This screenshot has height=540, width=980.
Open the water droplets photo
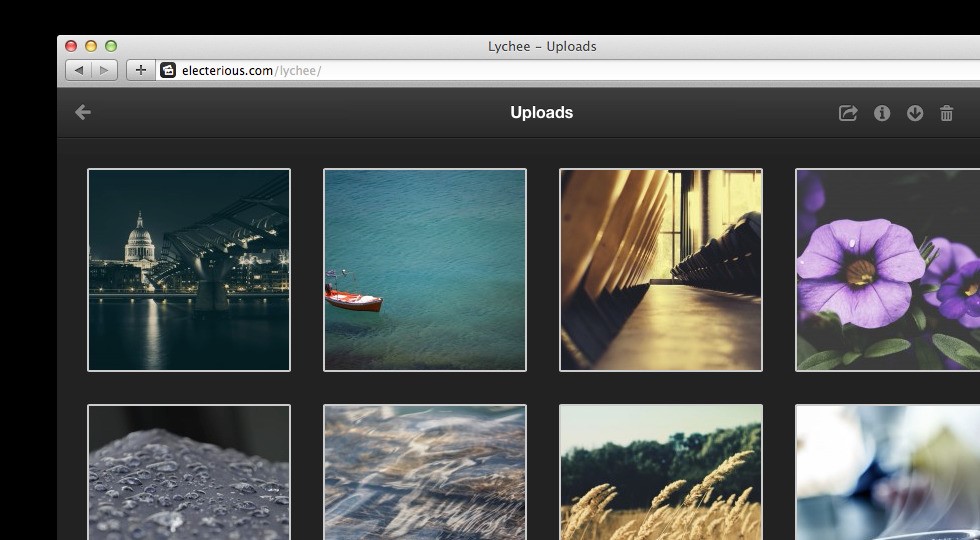coord(189,472)
